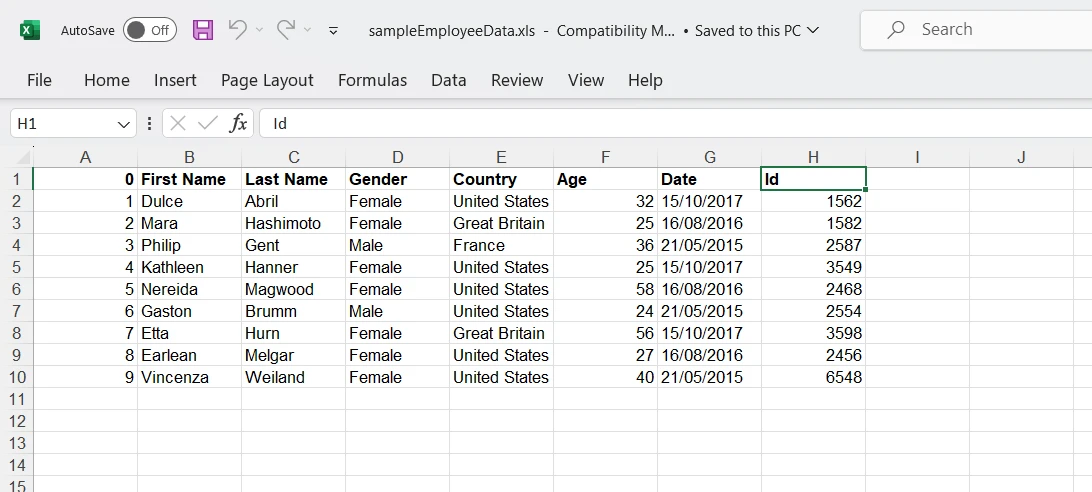The width and height of the screenshot is (1092, 492).
Task: Open the Formulas ribbon tab
Action: pyautogui.click(x=372, y=80)
